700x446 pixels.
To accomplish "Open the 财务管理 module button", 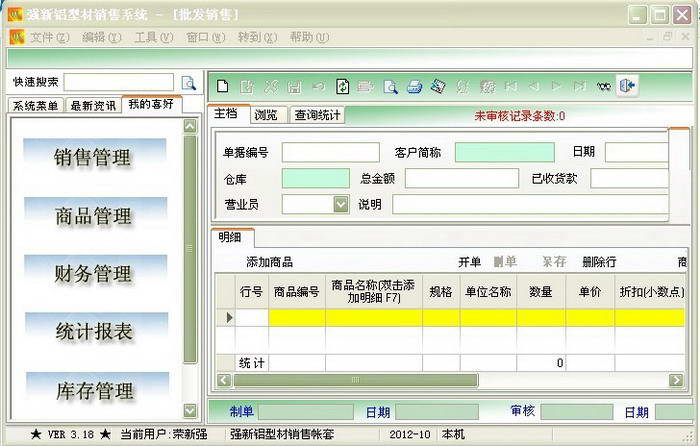I will (94, 273).
